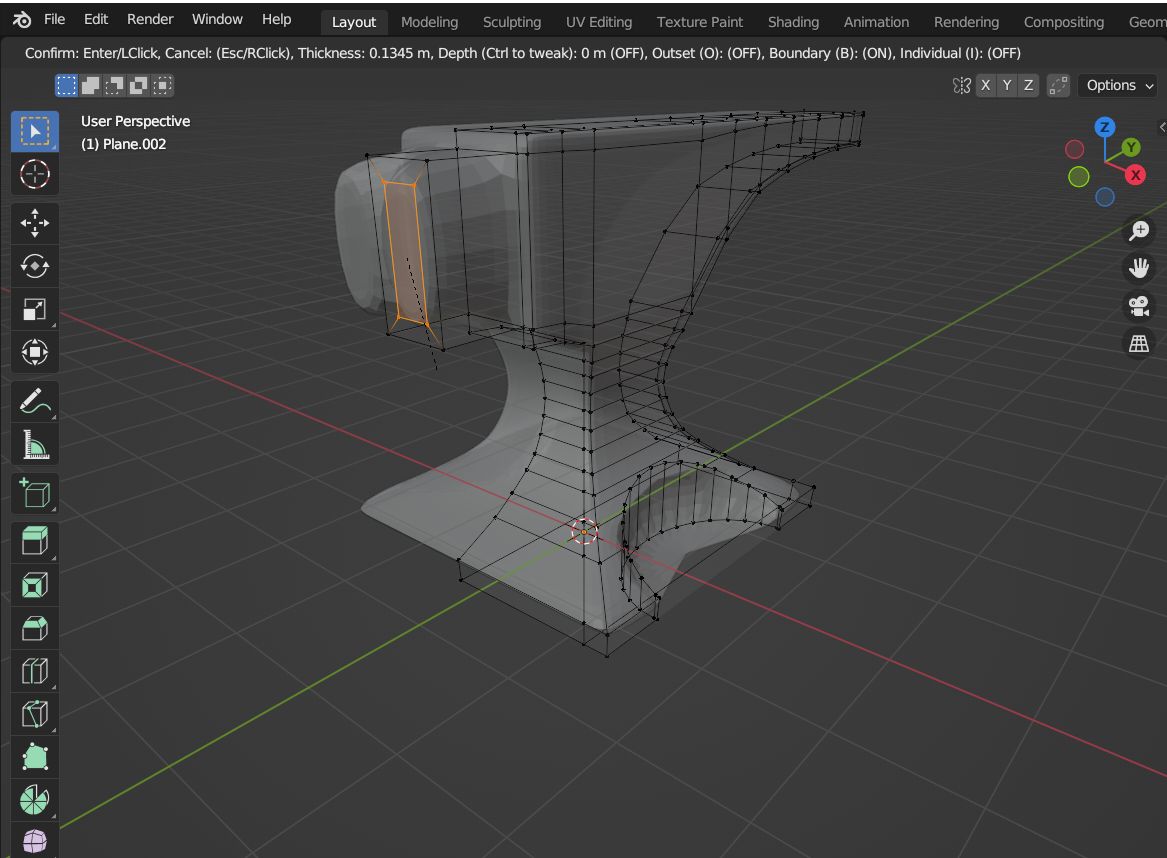1167x858 pixels.
Task: Toggle X axis mirror
Action: click(985, 86)
